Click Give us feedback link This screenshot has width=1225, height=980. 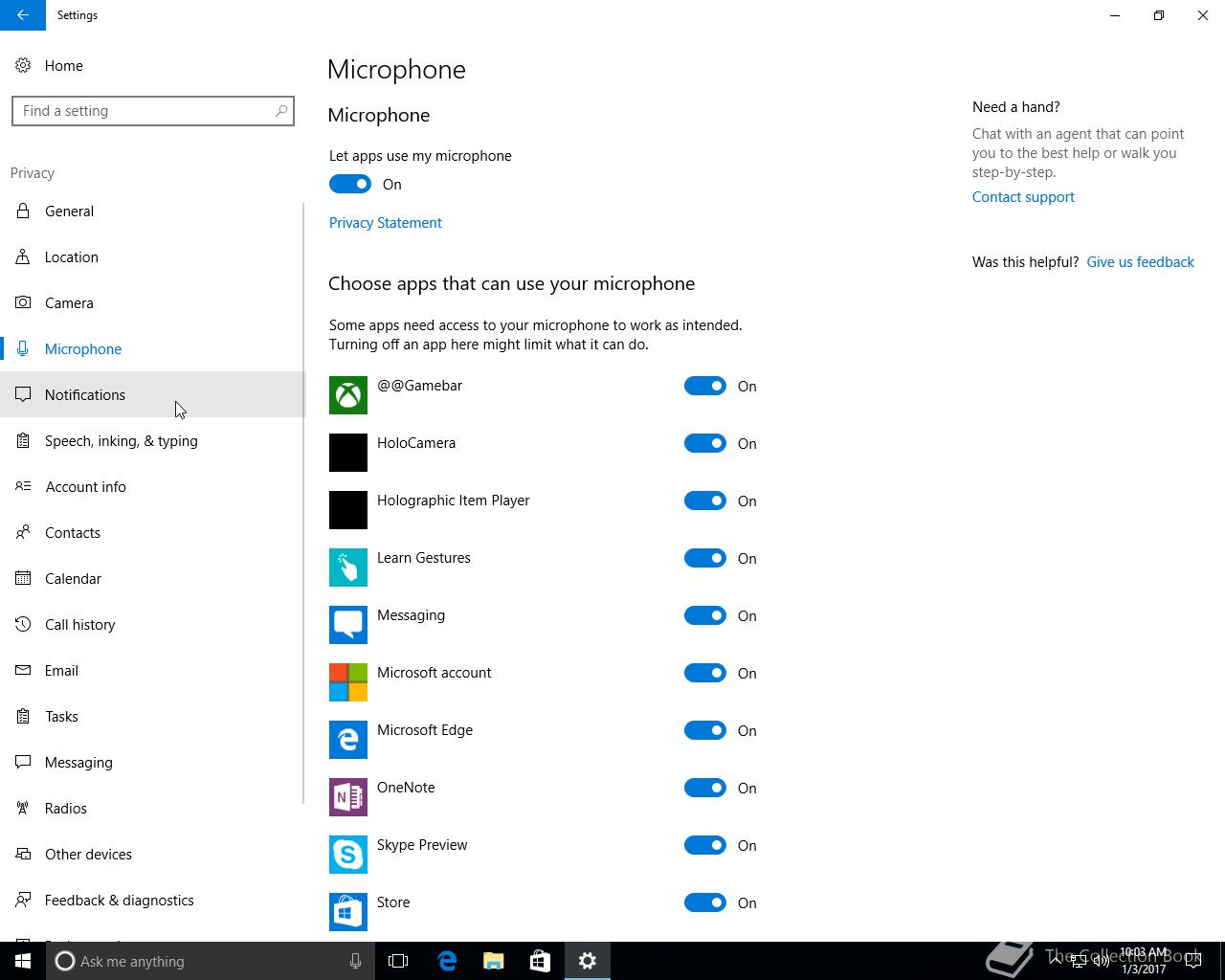tap(1140, 261)
